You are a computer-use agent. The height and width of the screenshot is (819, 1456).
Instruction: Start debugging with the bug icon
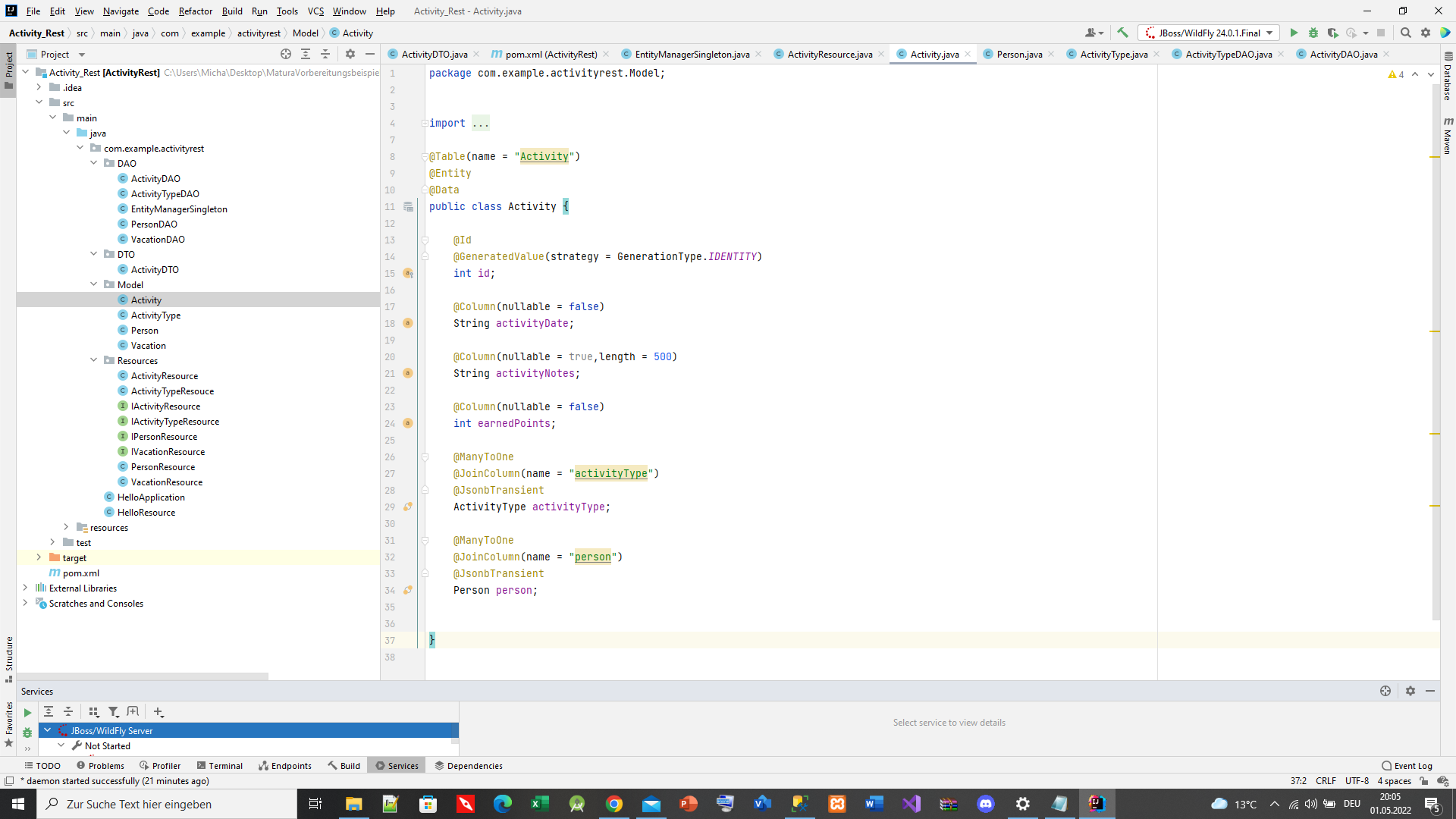pyautogui.click(x=1313, y=33)
